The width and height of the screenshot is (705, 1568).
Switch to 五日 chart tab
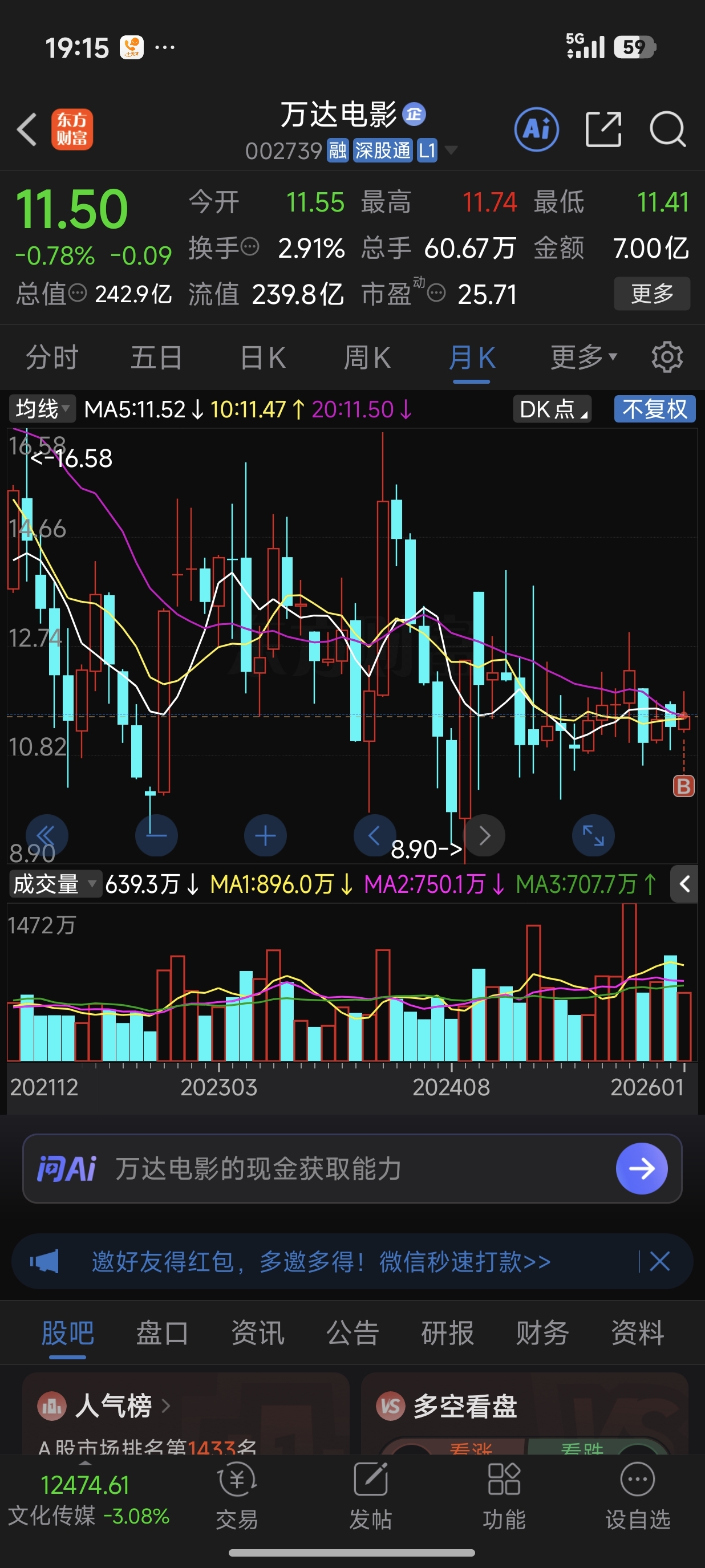(156, 357)
